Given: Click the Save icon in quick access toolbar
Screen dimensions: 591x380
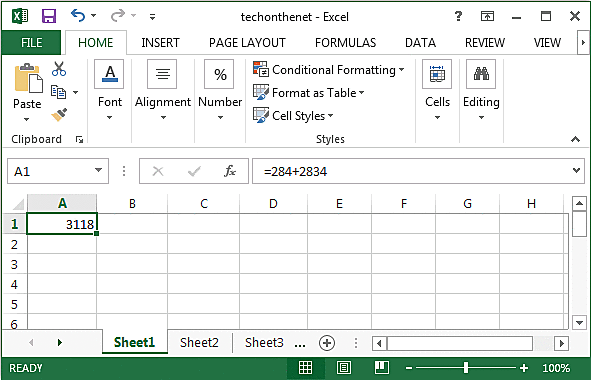Looking at the screenshot, I should (49, 17).
